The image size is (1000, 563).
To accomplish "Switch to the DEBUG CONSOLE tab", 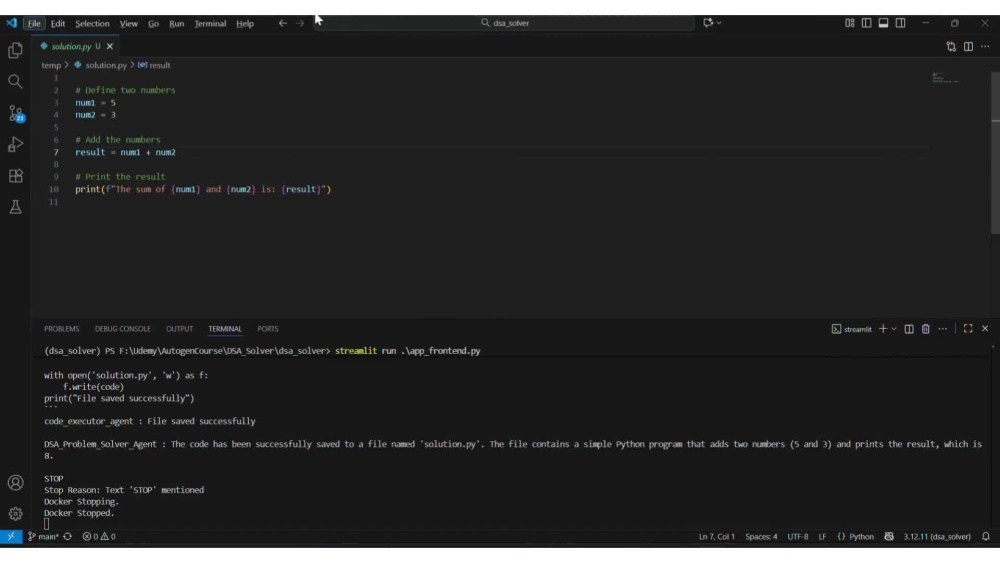I will 122,329.
